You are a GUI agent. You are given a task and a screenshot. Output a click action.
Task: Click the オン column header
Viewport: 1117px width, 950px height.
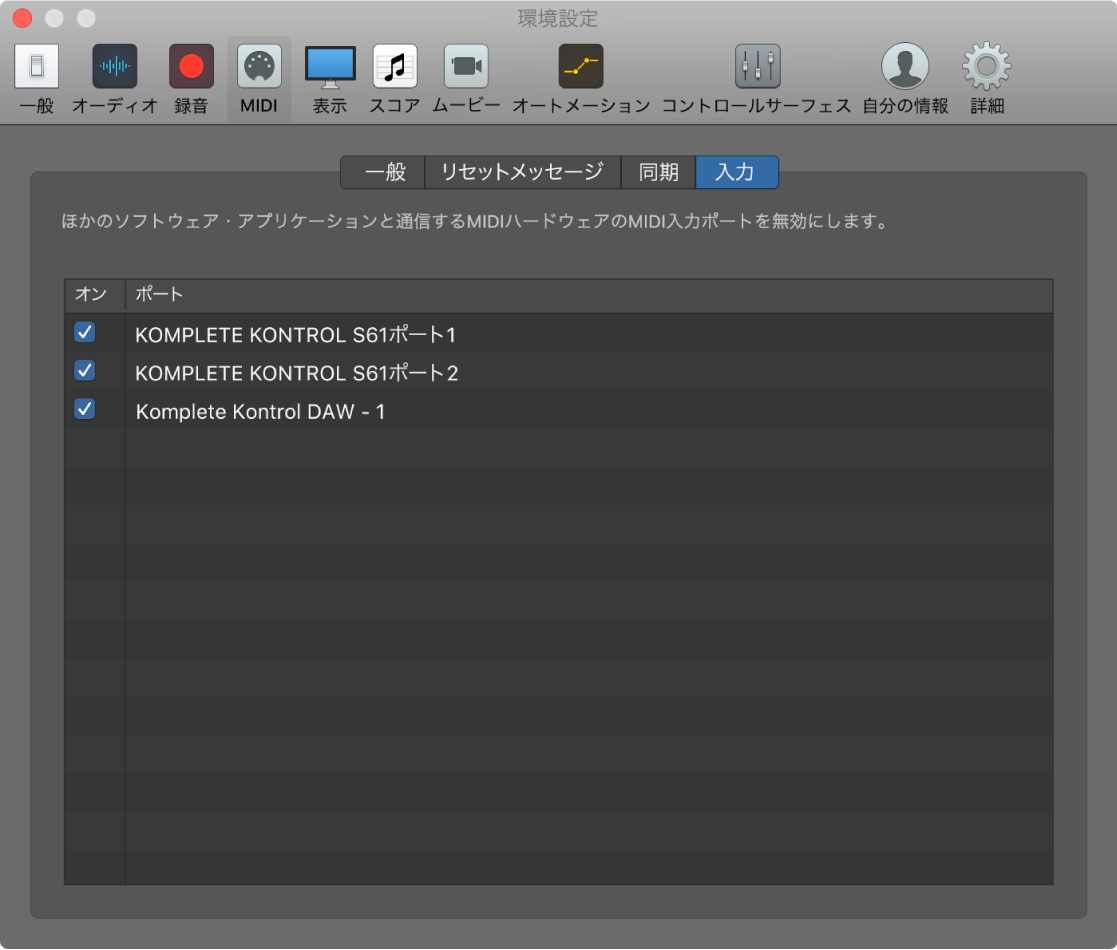click(92, 294)
